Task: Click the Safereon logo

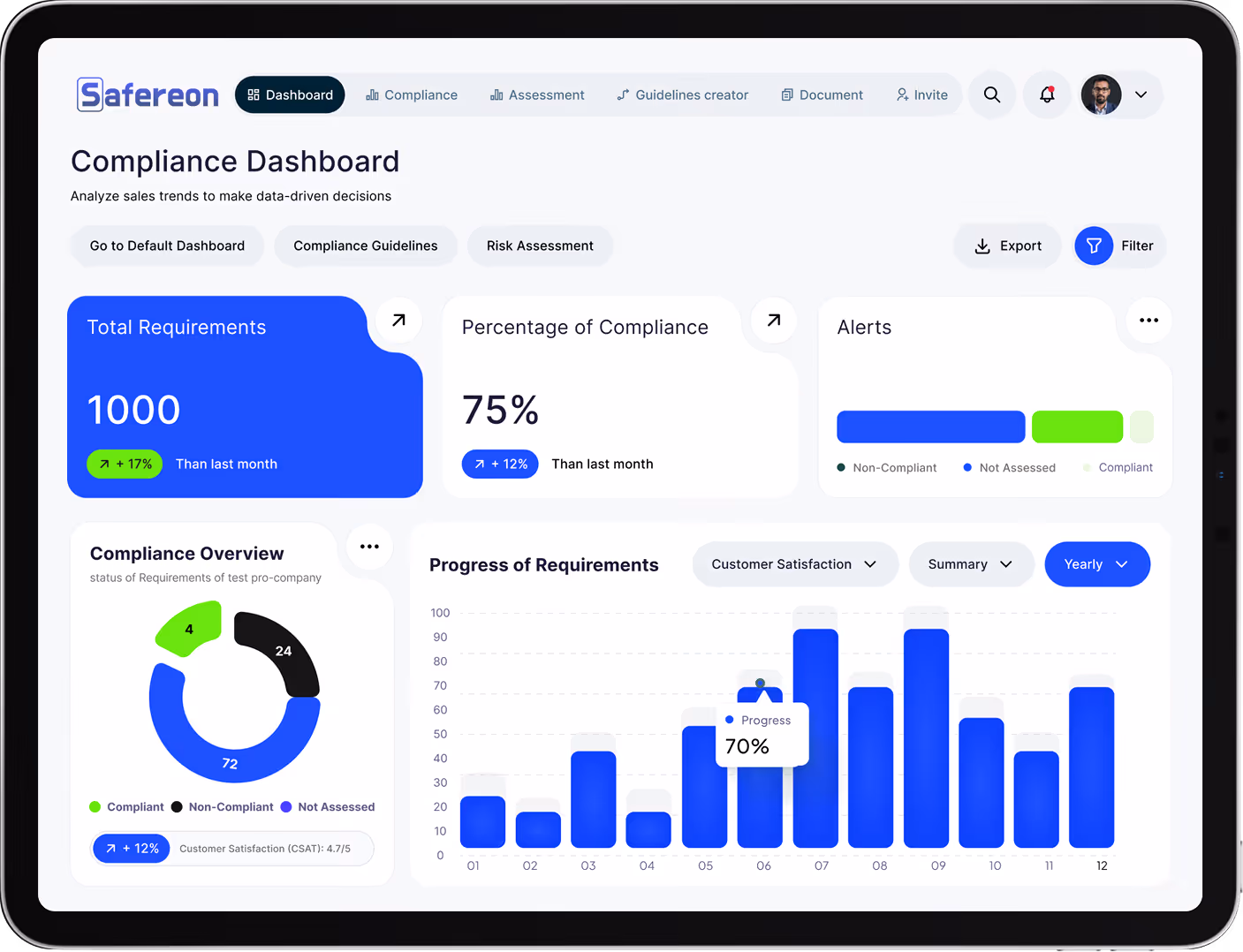Action: click(148, 94)
